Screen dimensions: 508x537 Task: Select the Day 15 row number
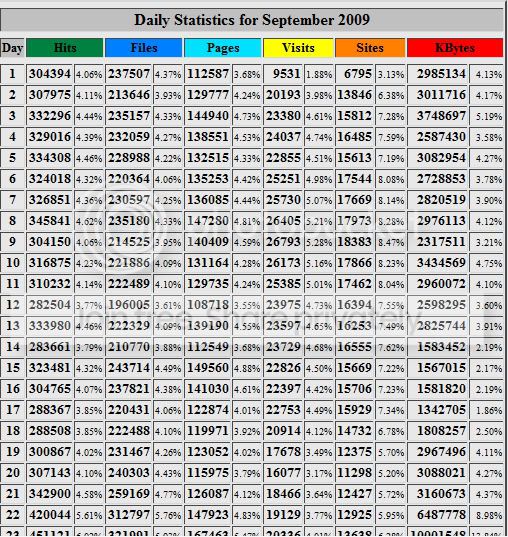click(x=12, y=367)
